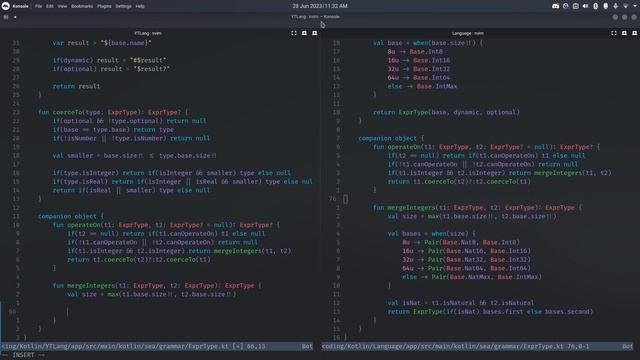Open the small dropdown arrow beside split view icon
Viewport: 640px width, 360px height.
tap(15, 17)
